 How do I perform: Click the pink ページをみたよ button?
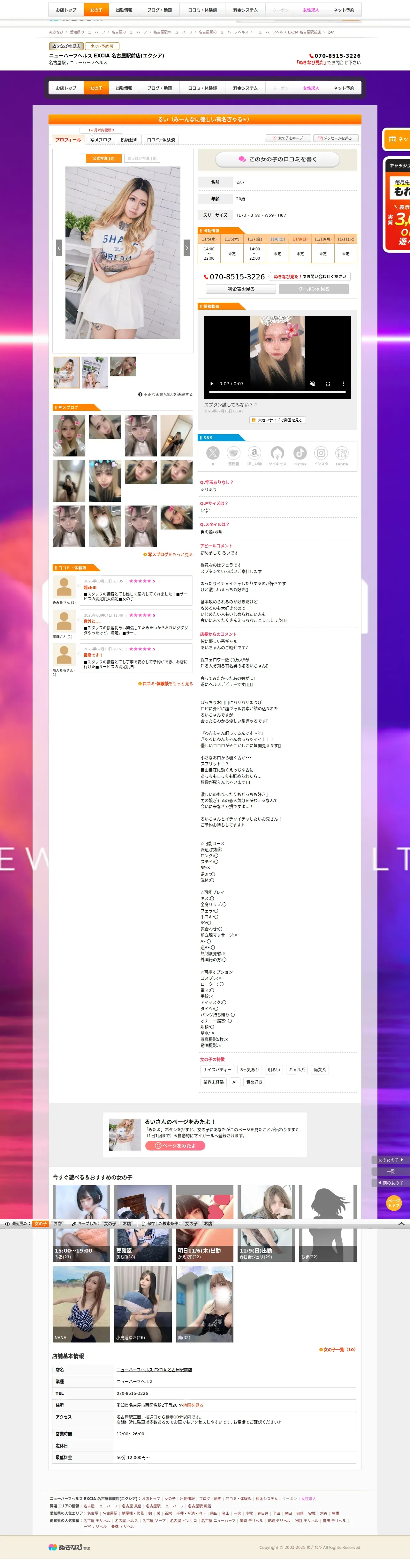point(175,1146)
